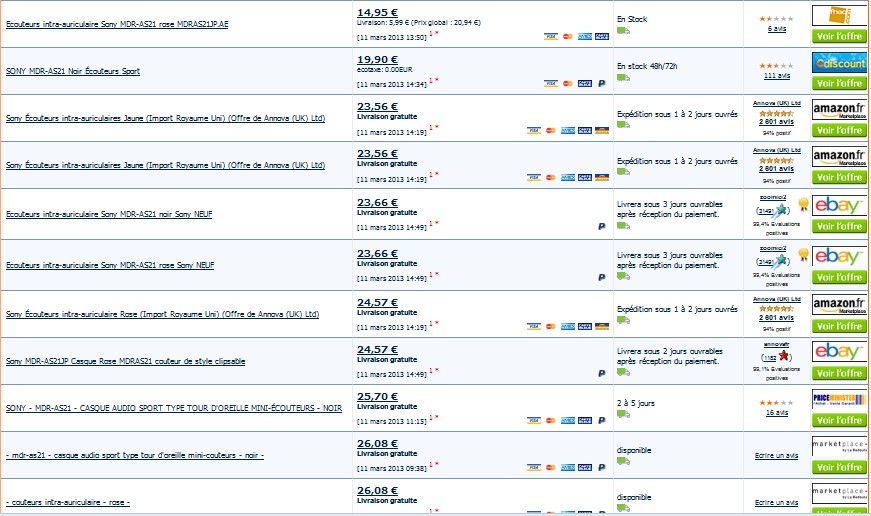Click eBay logo in MDR-AS21JP Casque Rose row

(839, 352)
